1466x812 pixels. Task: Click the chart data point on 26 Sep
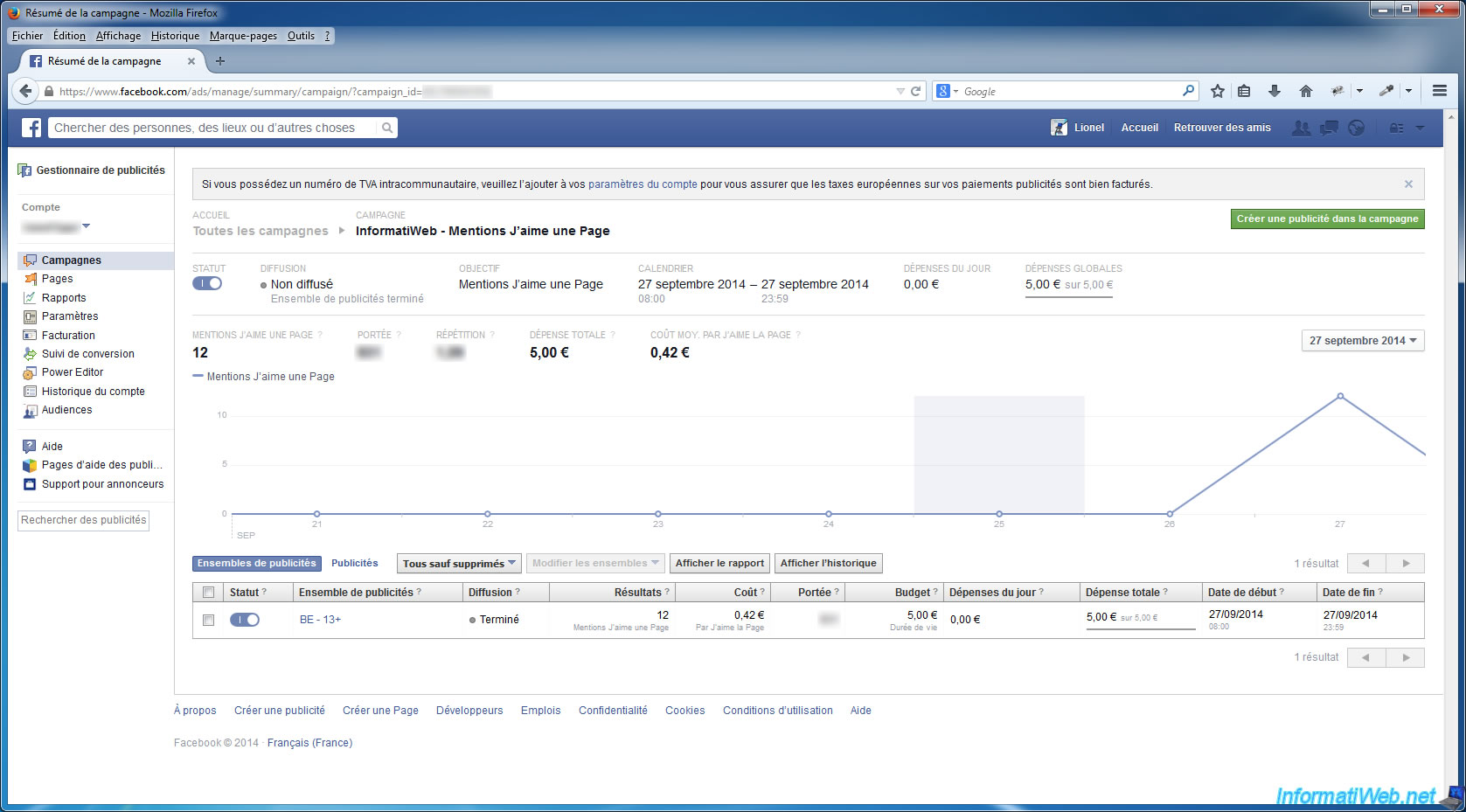click(x=1170, y=514)
